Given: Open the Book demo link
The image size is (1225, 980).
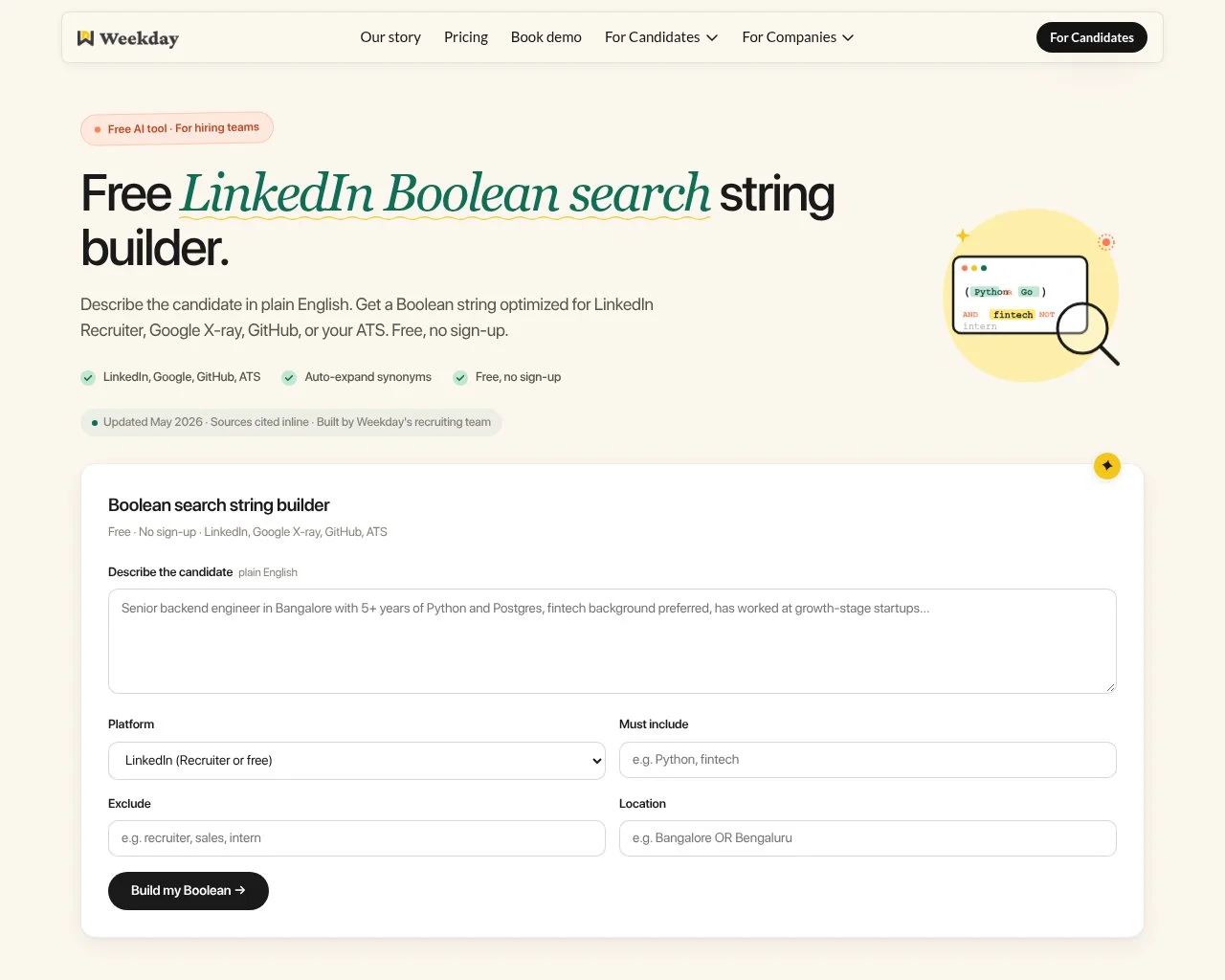Looking at the screenshot, I should point(546,37).
